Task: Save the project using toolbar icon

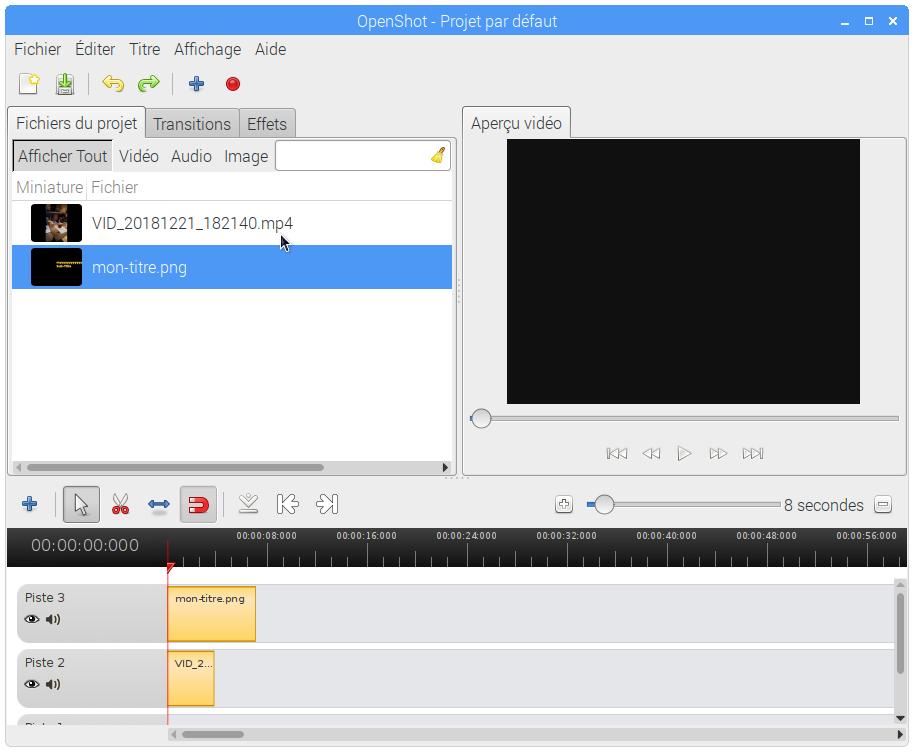Action: [x=65, y=84]
